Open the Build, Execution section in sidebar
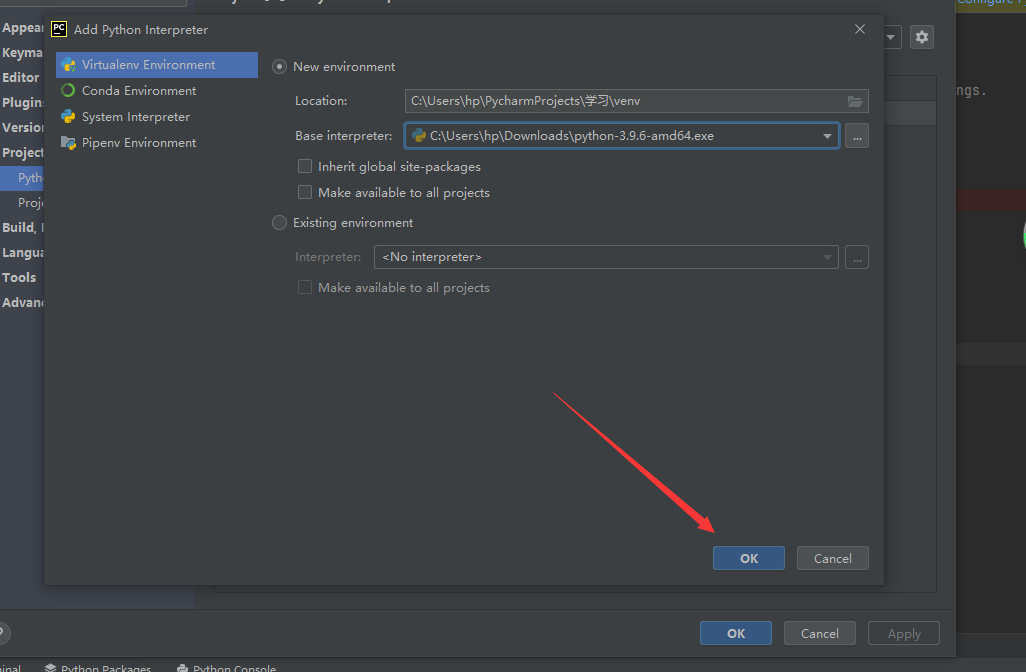The height and width of the screenshot is (672, 1026). click(x=22, y=227)
